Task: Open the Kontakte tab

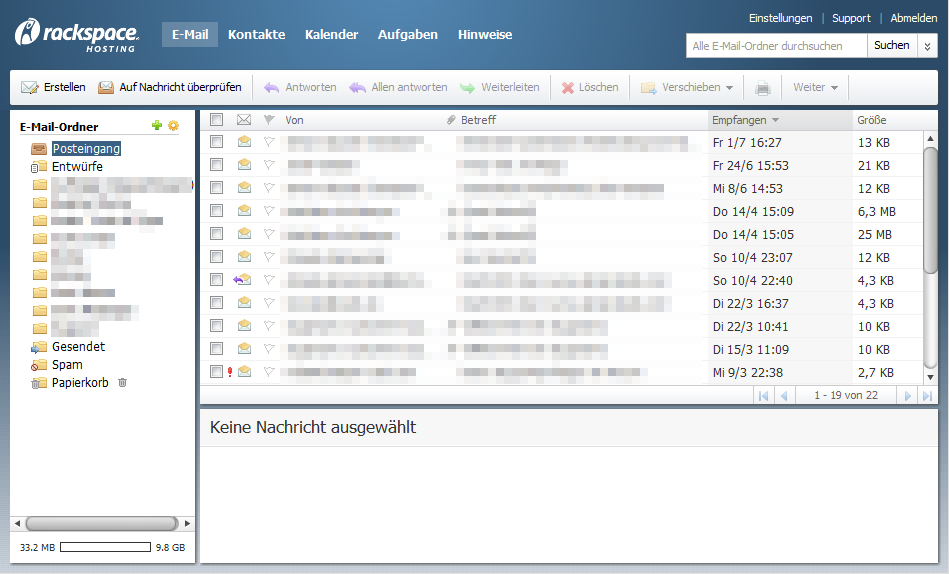Action: [256, 35]
